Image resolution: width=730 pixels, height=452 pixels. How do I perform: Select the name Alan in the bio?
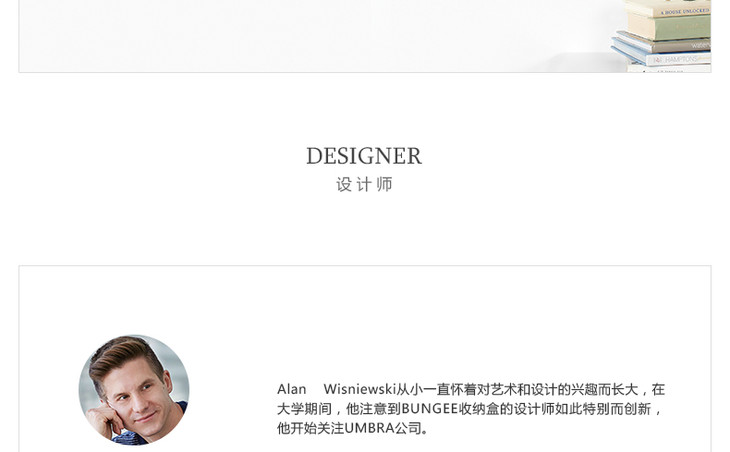tap(291, 389)
